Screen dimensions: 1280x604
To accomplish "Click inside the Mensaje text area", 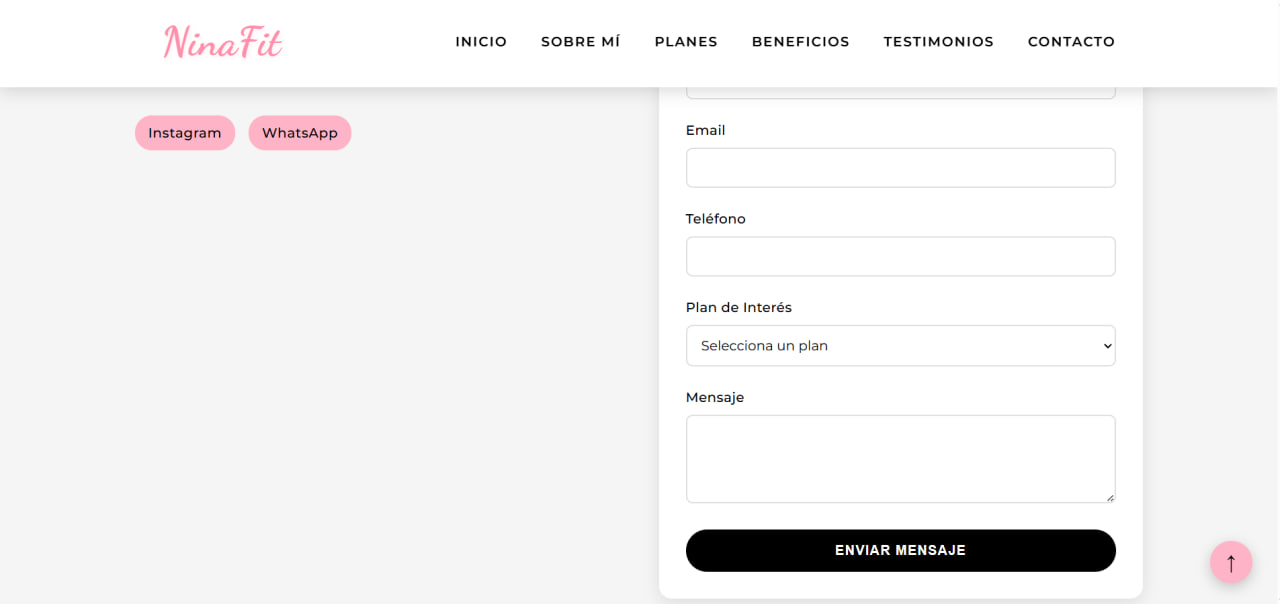I will point(900,458).
